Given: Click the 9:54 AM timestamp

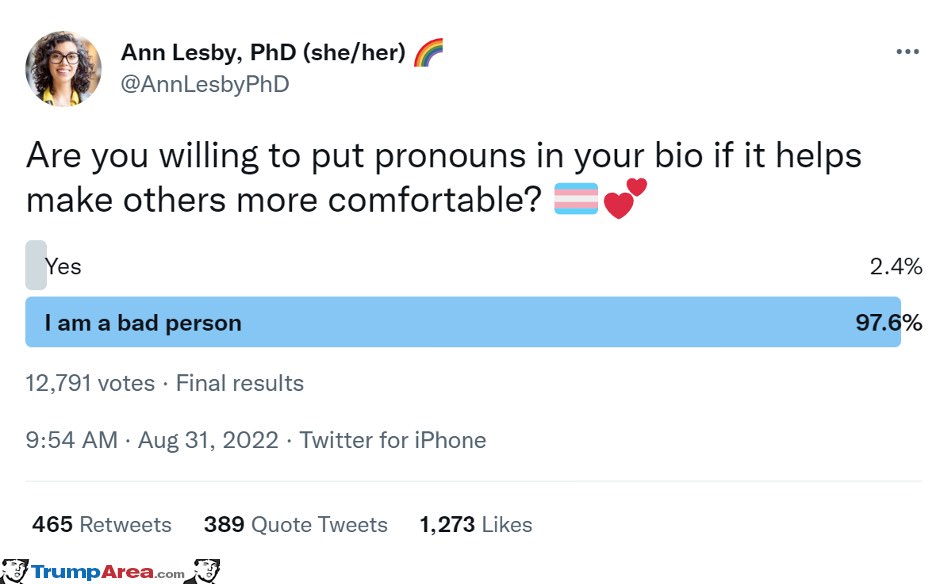Looking at the screenshot, I should click(x=71, y=440).
